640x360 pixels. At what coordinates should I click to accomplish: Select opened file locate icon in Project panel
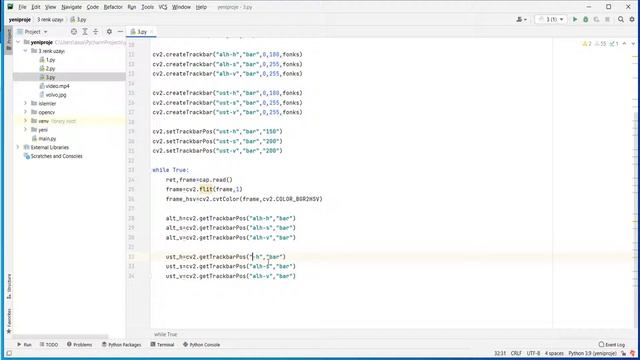74,31
